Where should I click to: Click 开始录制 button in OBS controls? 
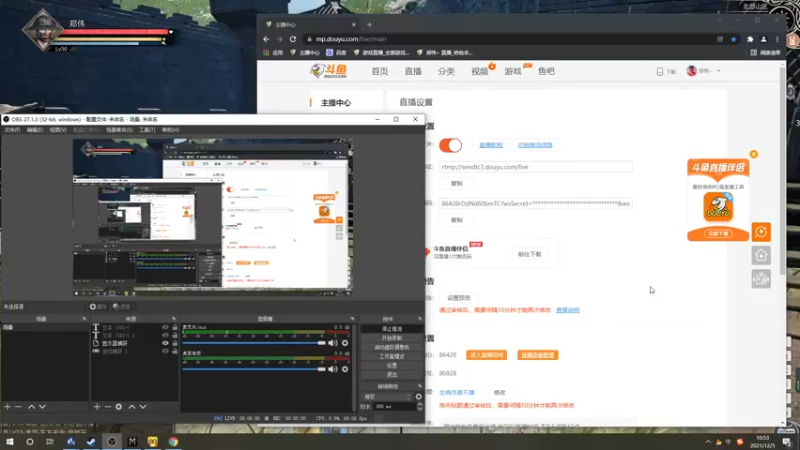point(391,338)
